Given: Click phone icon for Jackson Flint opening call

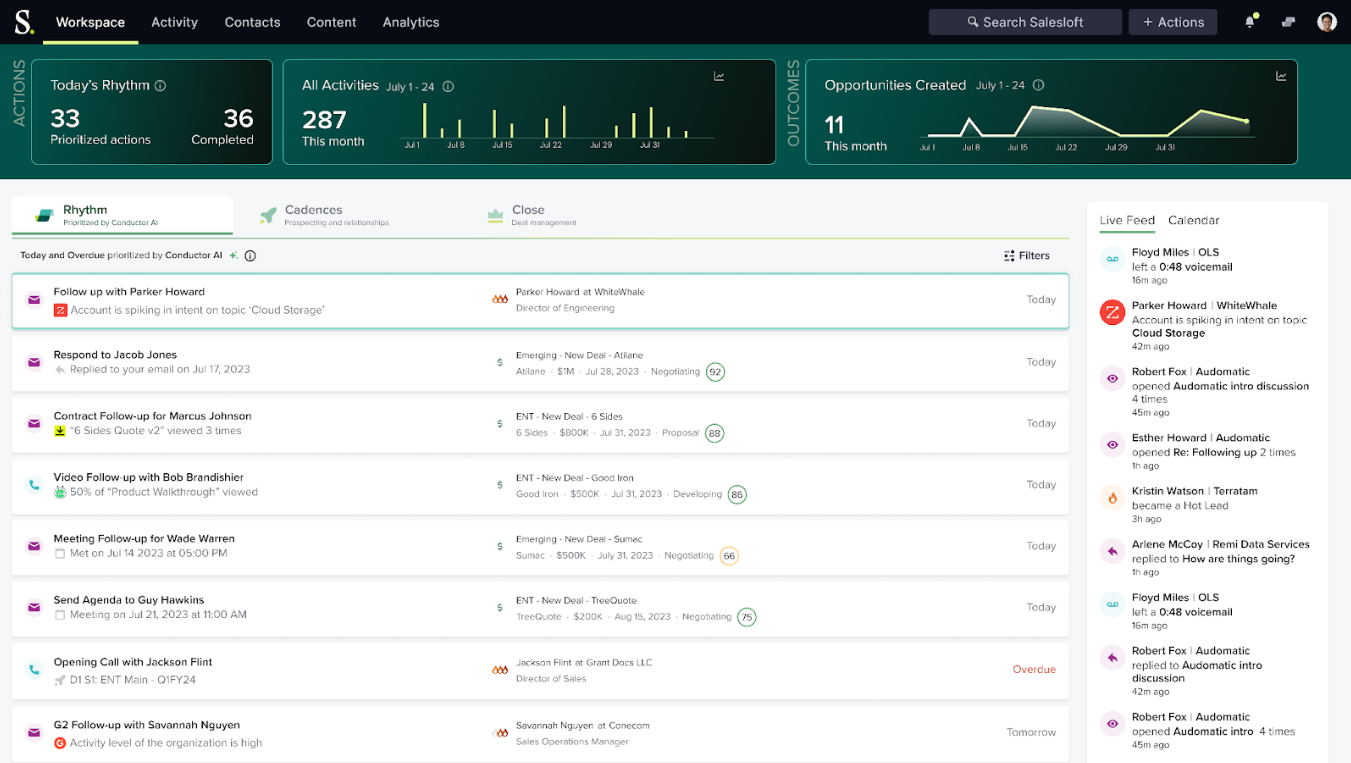Looking at the screenshot, I should 34,670.
